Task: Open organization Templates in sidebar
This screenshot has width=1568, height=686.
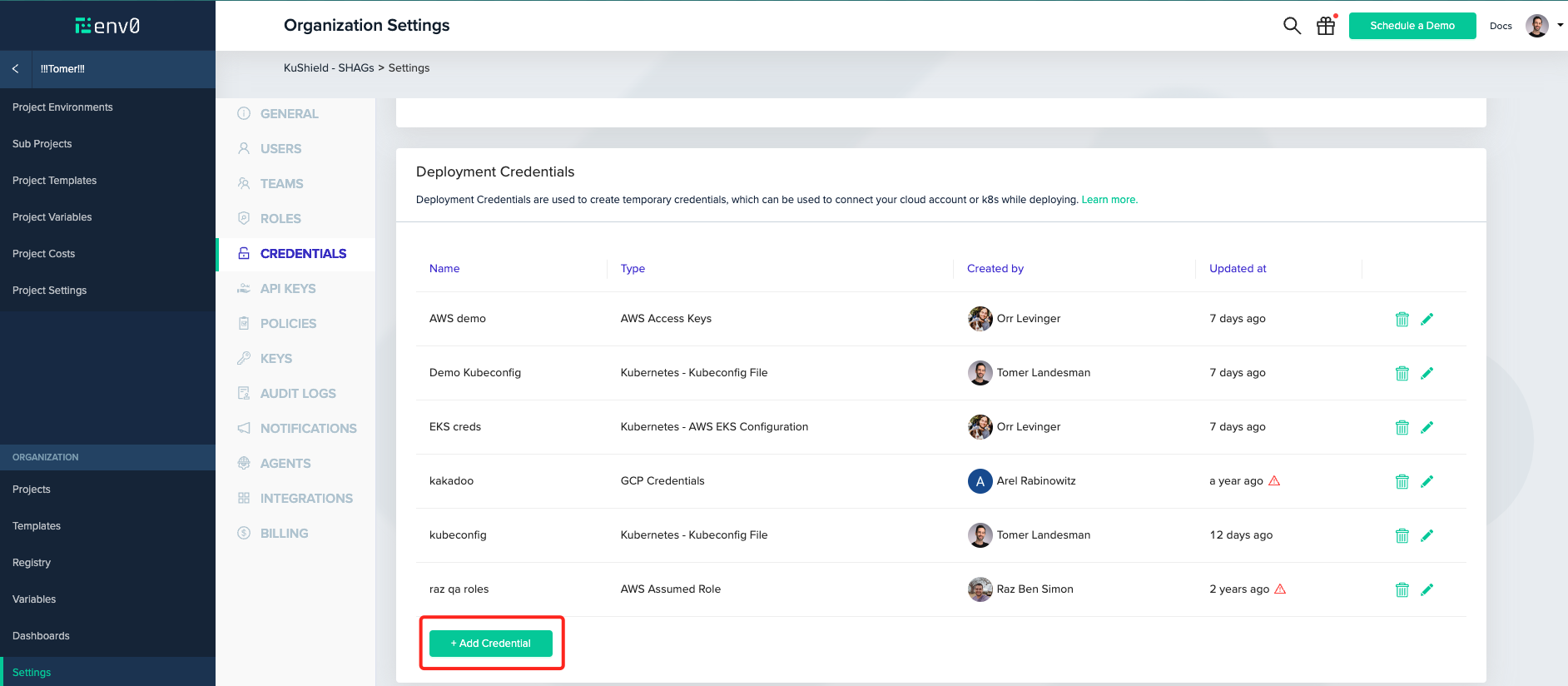Action: [37, 526]
